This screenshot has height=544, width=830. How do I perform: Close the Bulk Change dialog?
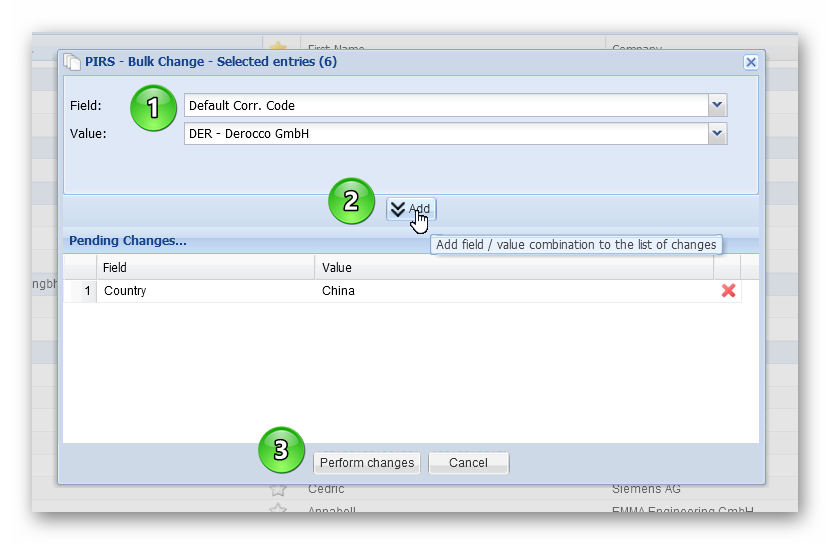[750, 62]
